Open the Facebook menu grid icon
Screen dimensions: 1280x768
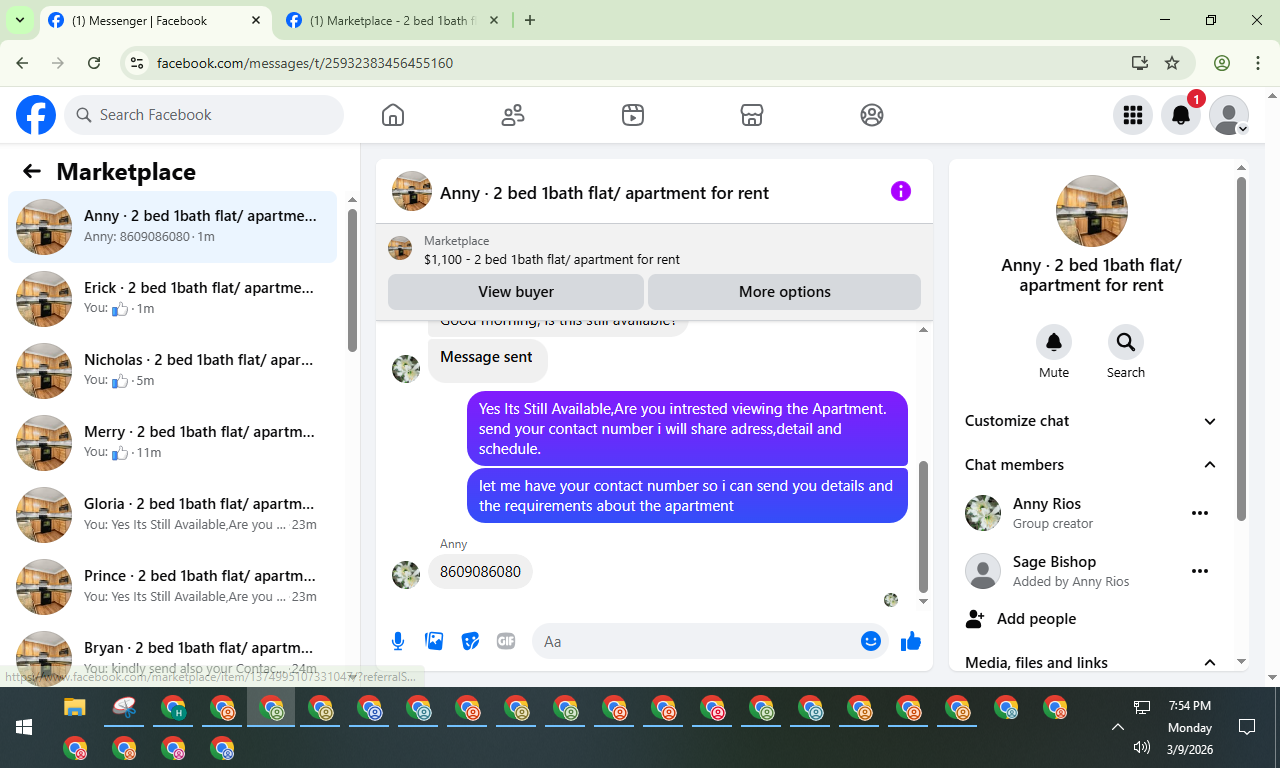[x=1133, y=115]
